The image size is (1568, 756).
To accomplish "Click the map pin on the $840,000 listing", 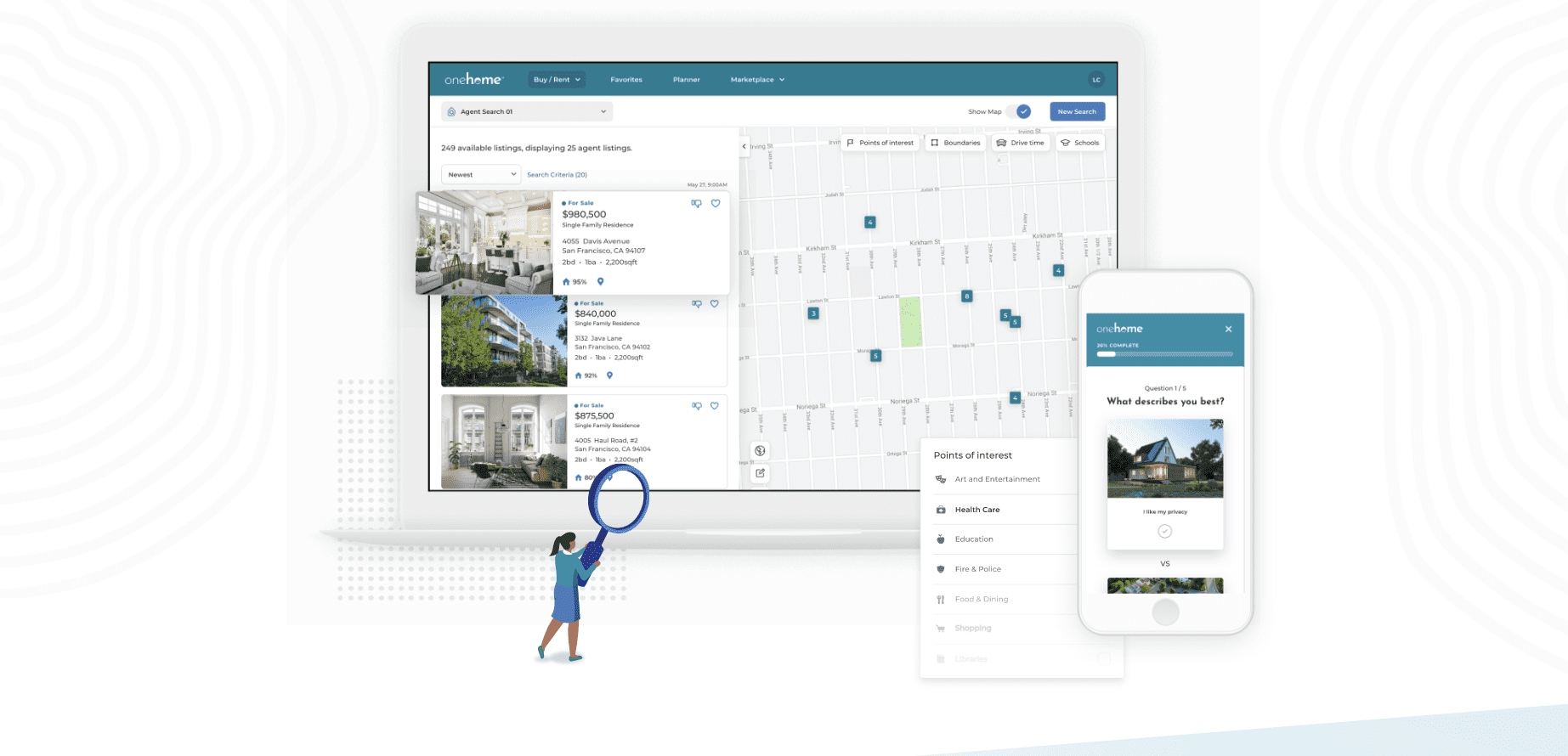I will pyautogui.click(x=609, y=375).
